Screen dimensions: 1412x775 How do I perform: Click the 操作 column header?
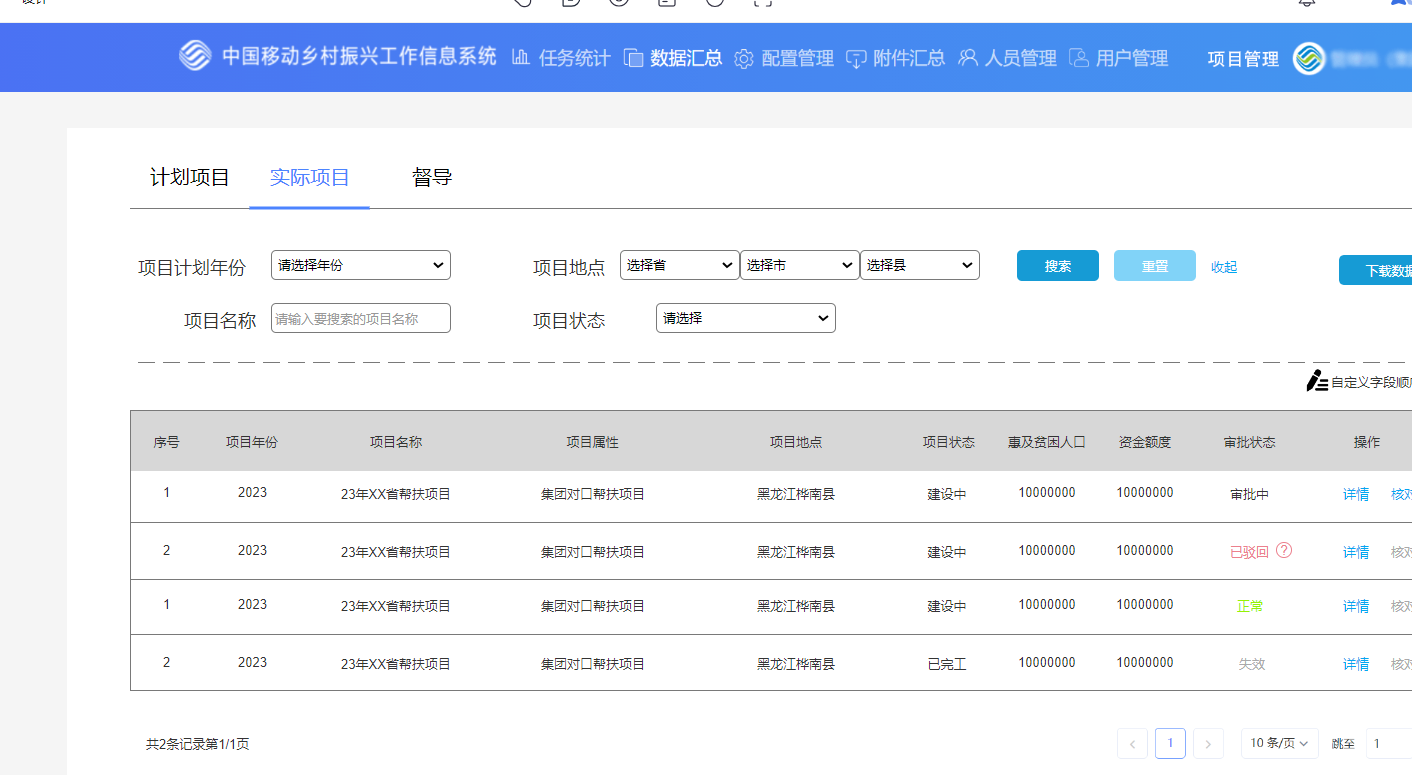1367,442
